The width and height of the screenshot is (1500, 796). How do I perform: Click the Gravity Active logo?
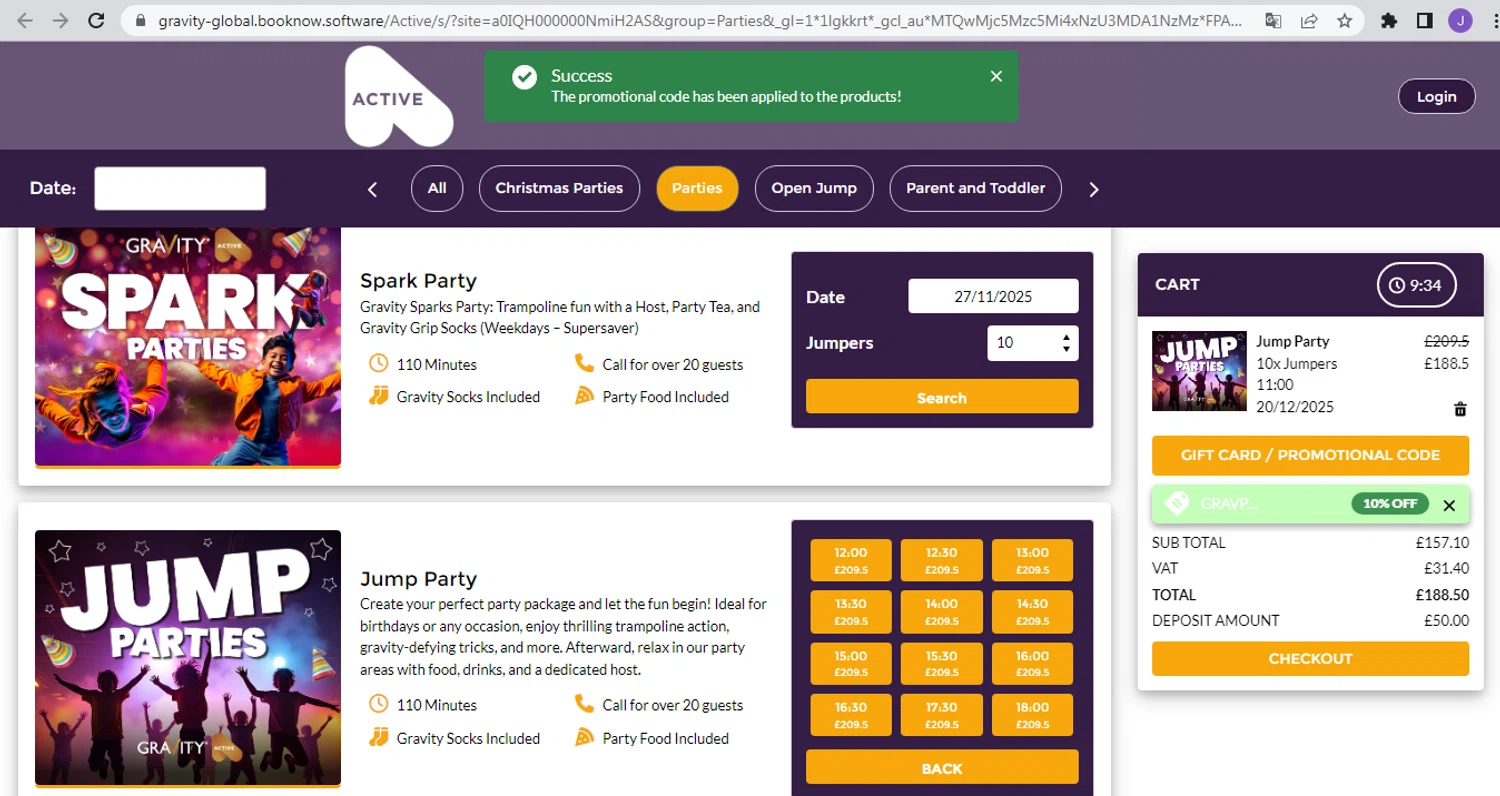coord(398,96)
